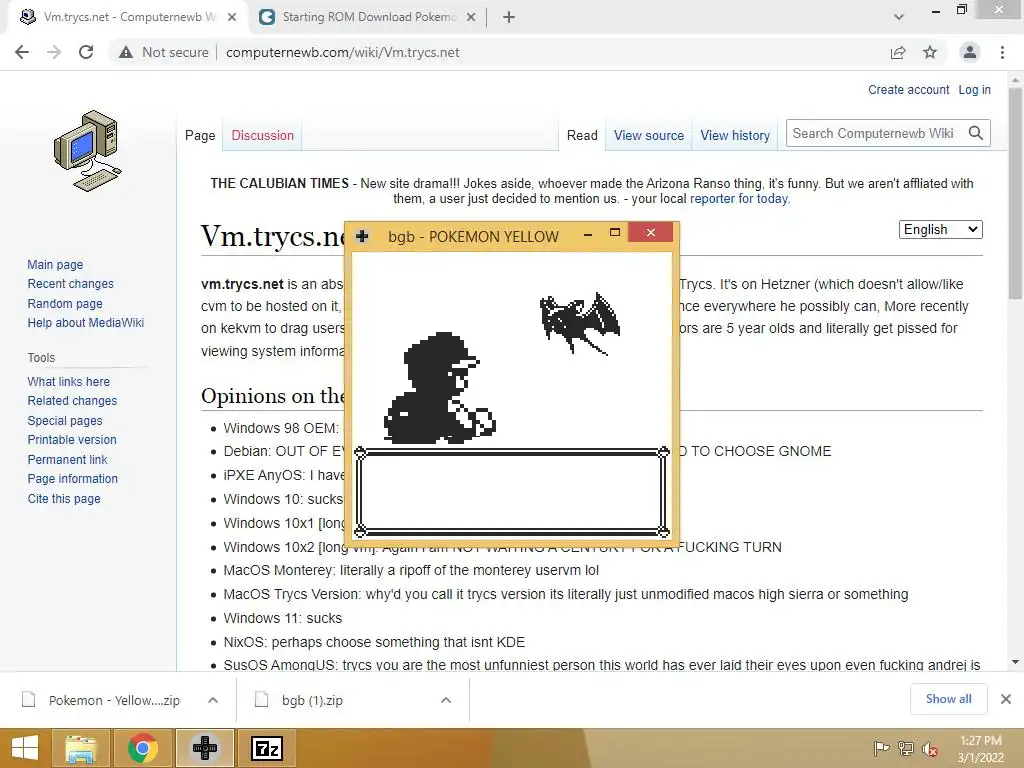This screenshot has height=768, width=1024.
Task: Click the network tray icon
Action: (x=906, y=749)
